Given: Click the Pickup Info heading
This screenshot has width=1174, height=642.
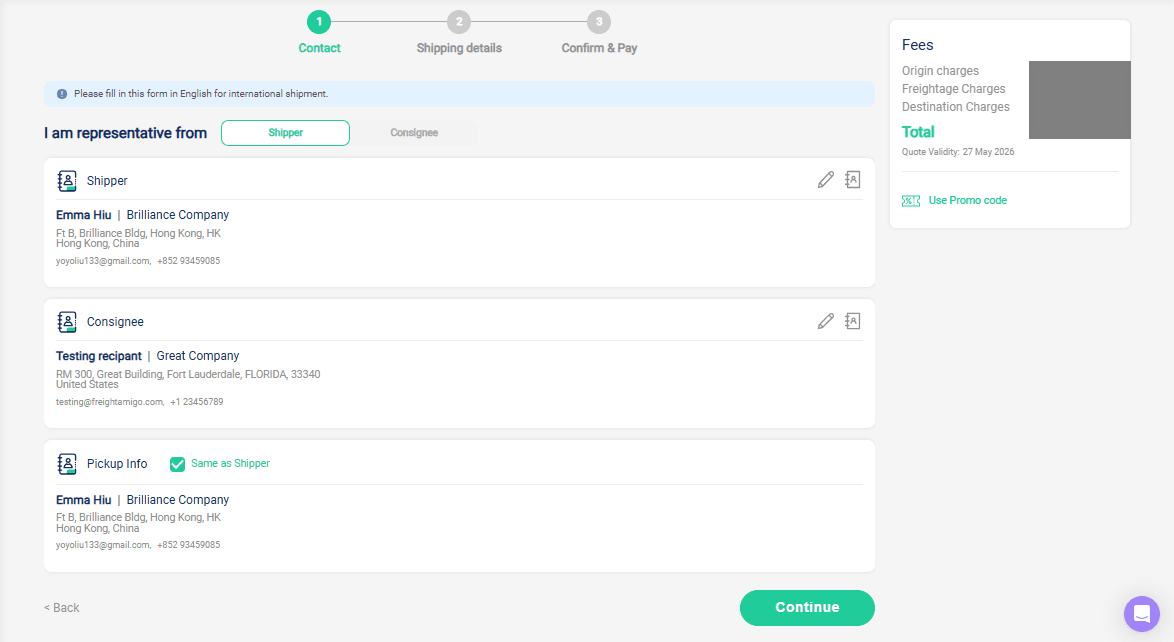Looking at the screenshot, I should (x=117, y=464).
